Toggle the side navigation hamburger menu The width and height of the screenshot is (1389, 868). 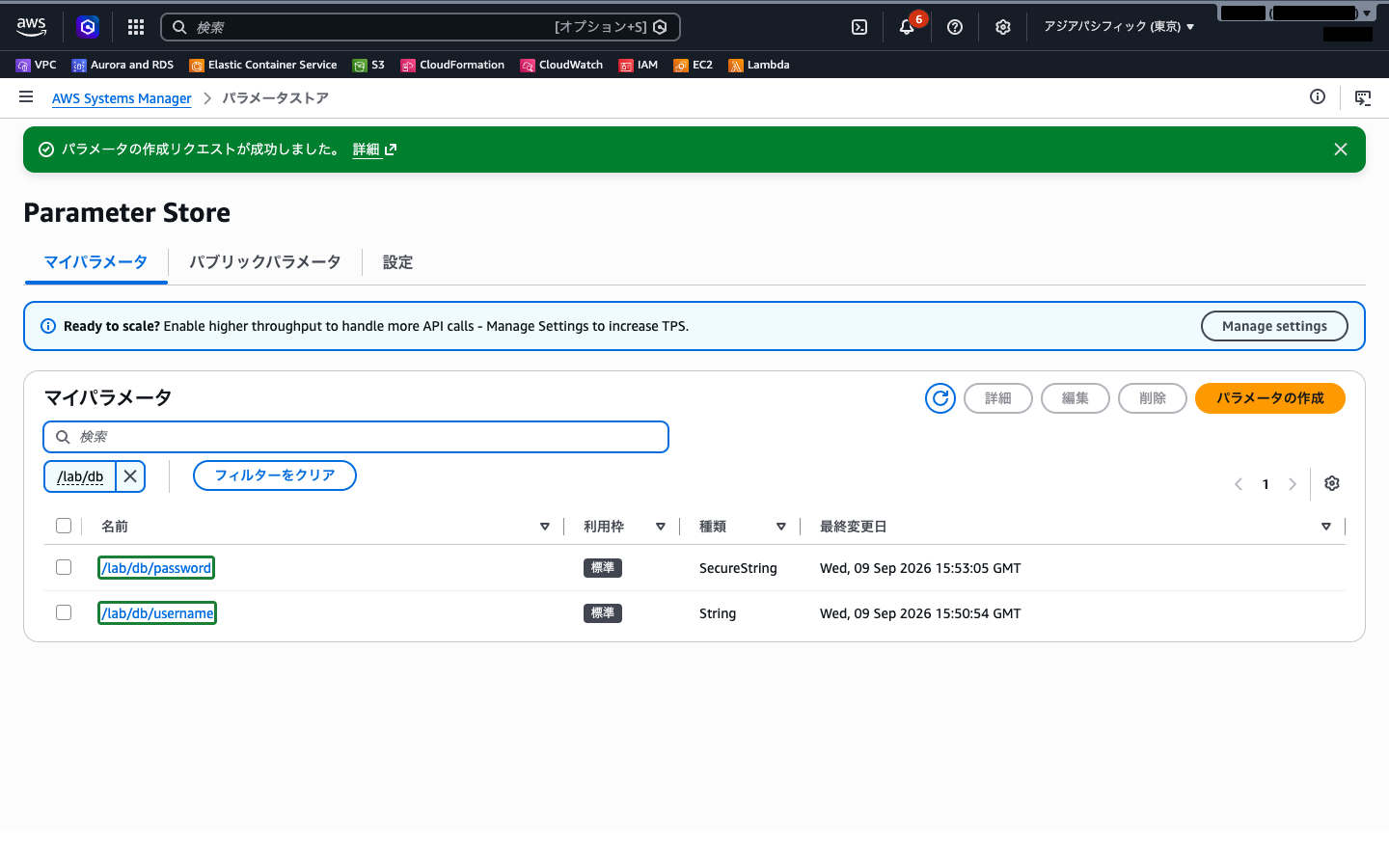click(x=26, y=97)
